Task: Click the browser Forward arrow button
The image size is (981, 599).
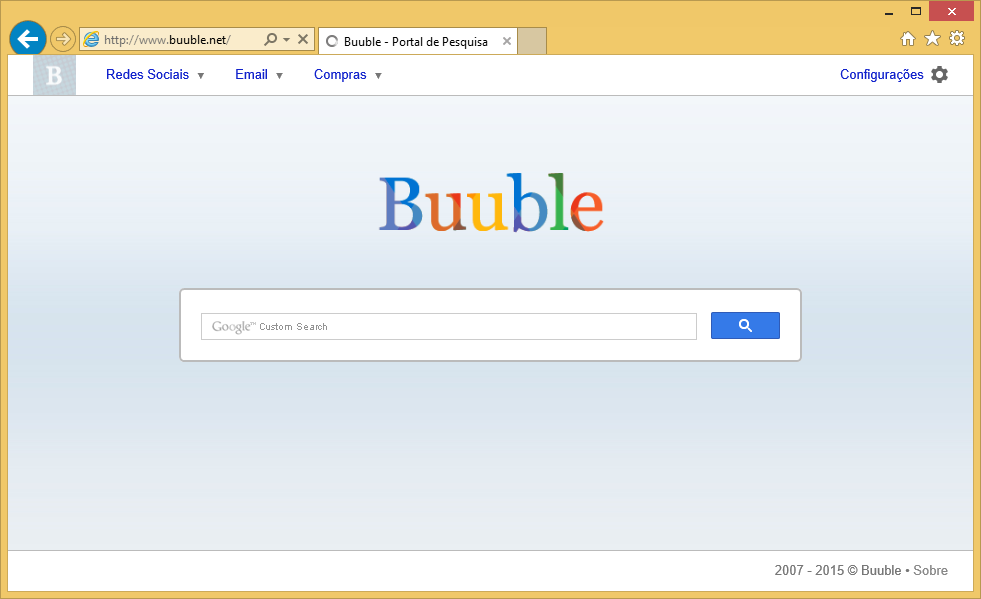Action: click(63, 39)
